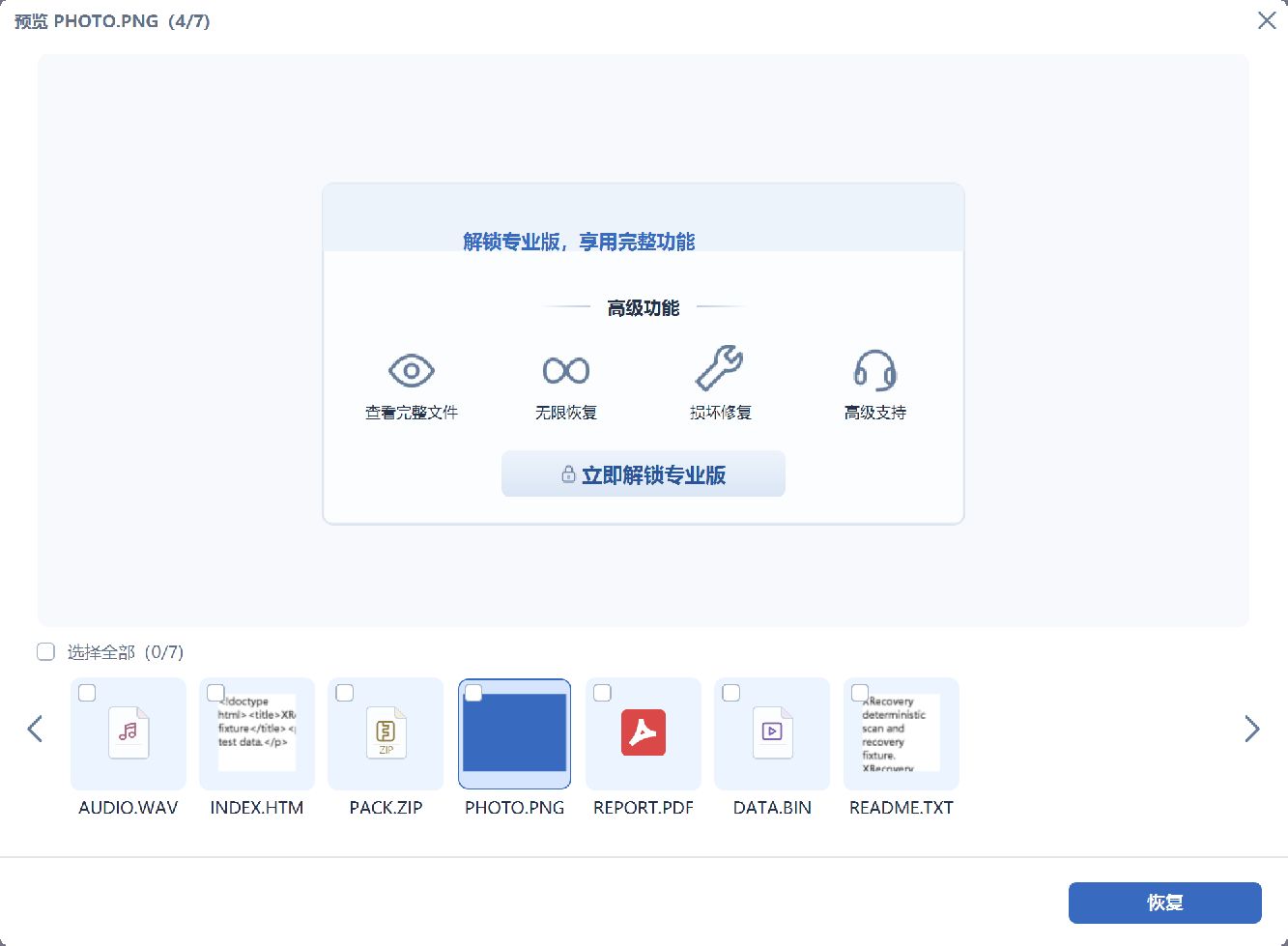Check the box on PHOTO.PNG thumbnail
This screenshot has width=1288, height=946.
point(473,693)
